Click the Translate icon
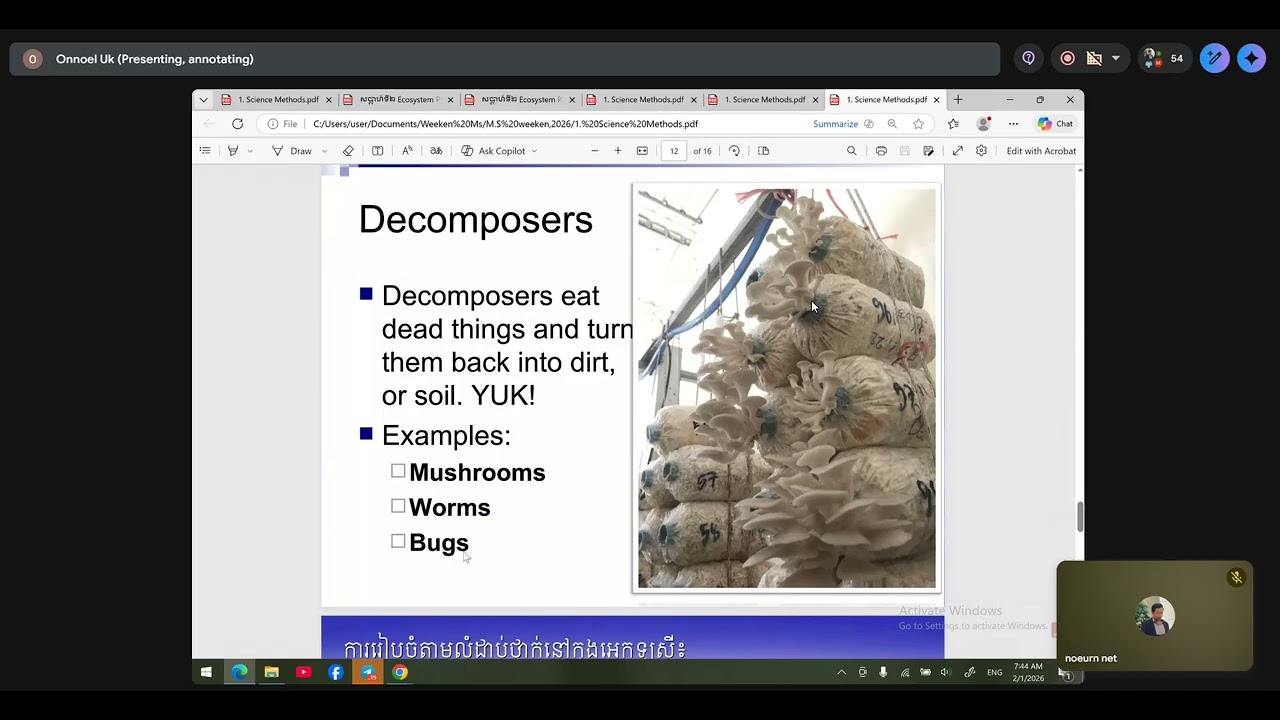Screen dimensions: 1280x720 tap(436, 151)
